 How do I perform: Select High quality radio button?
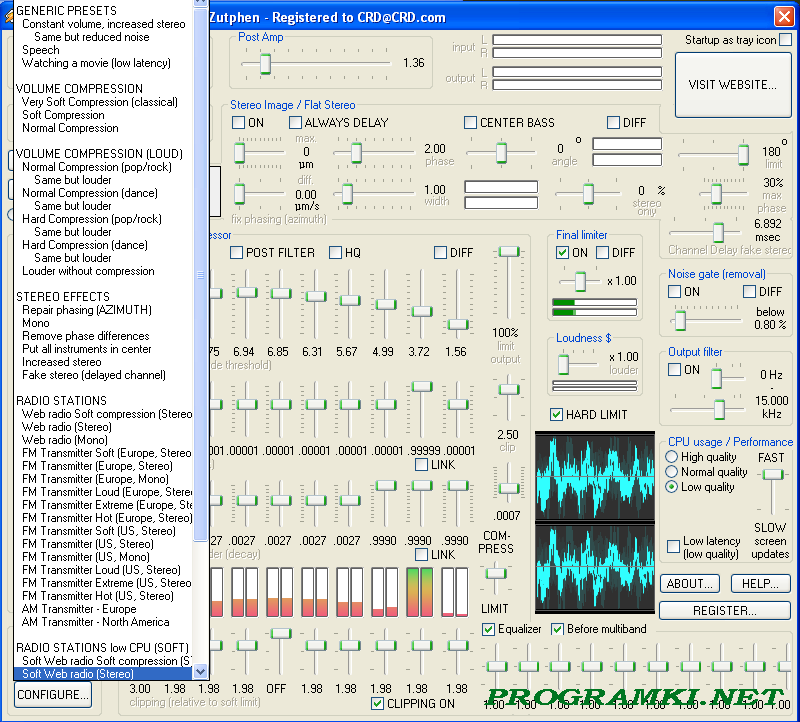coord(672,457)
